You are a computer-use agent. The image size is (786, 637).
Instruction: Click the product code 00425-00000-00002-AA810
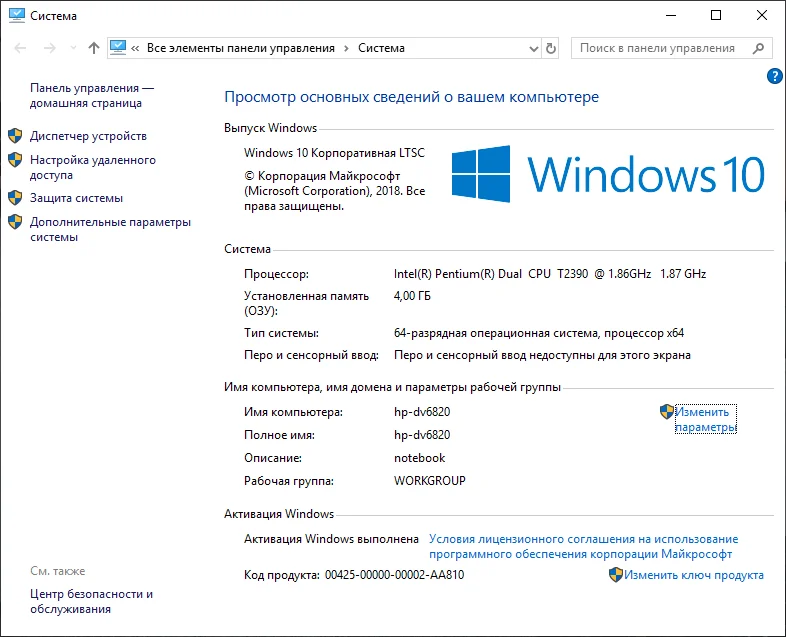pos(395,575)
